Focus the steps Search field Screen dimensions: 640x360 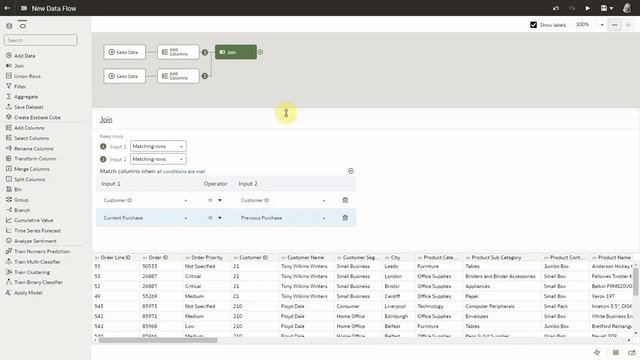pyautogui.click(x=40, y=40)
